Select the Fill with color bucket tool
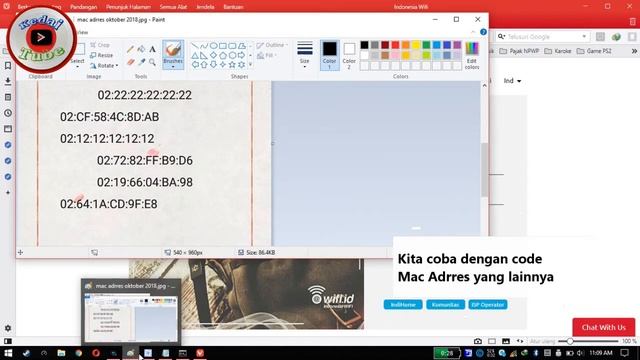Screen dimensions: 640x360 point(141,50)
